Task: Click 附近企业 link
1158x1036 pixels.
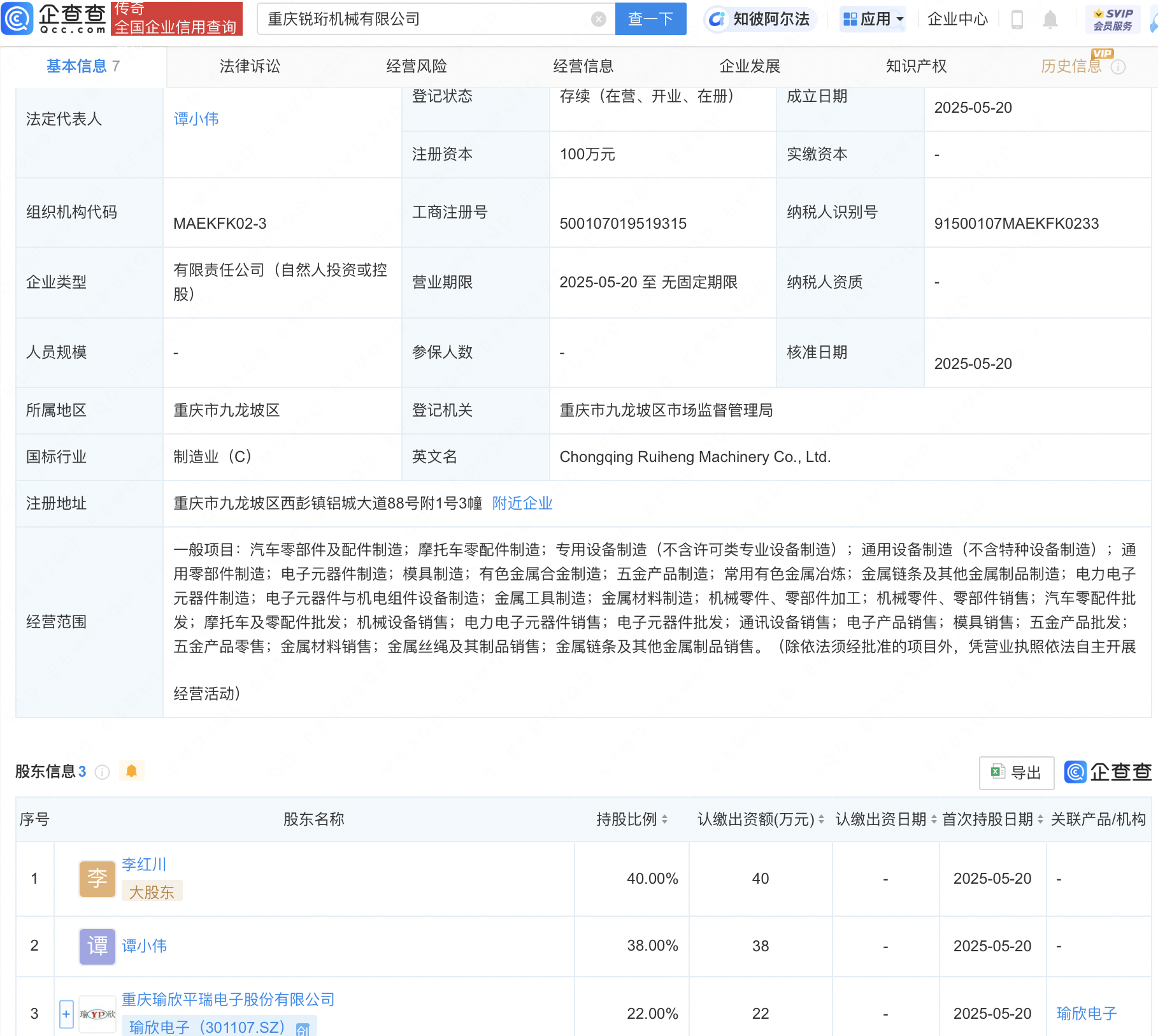Action: [522, 503]
